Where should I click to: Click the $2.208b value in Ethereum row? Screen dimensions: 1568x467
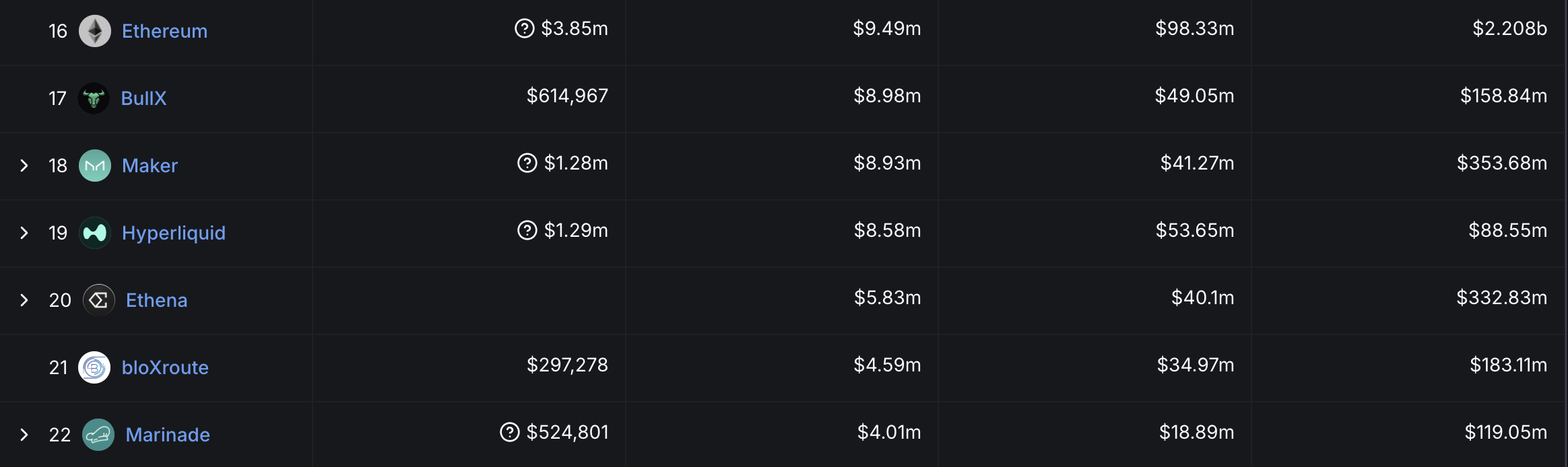coord(1509,28)
